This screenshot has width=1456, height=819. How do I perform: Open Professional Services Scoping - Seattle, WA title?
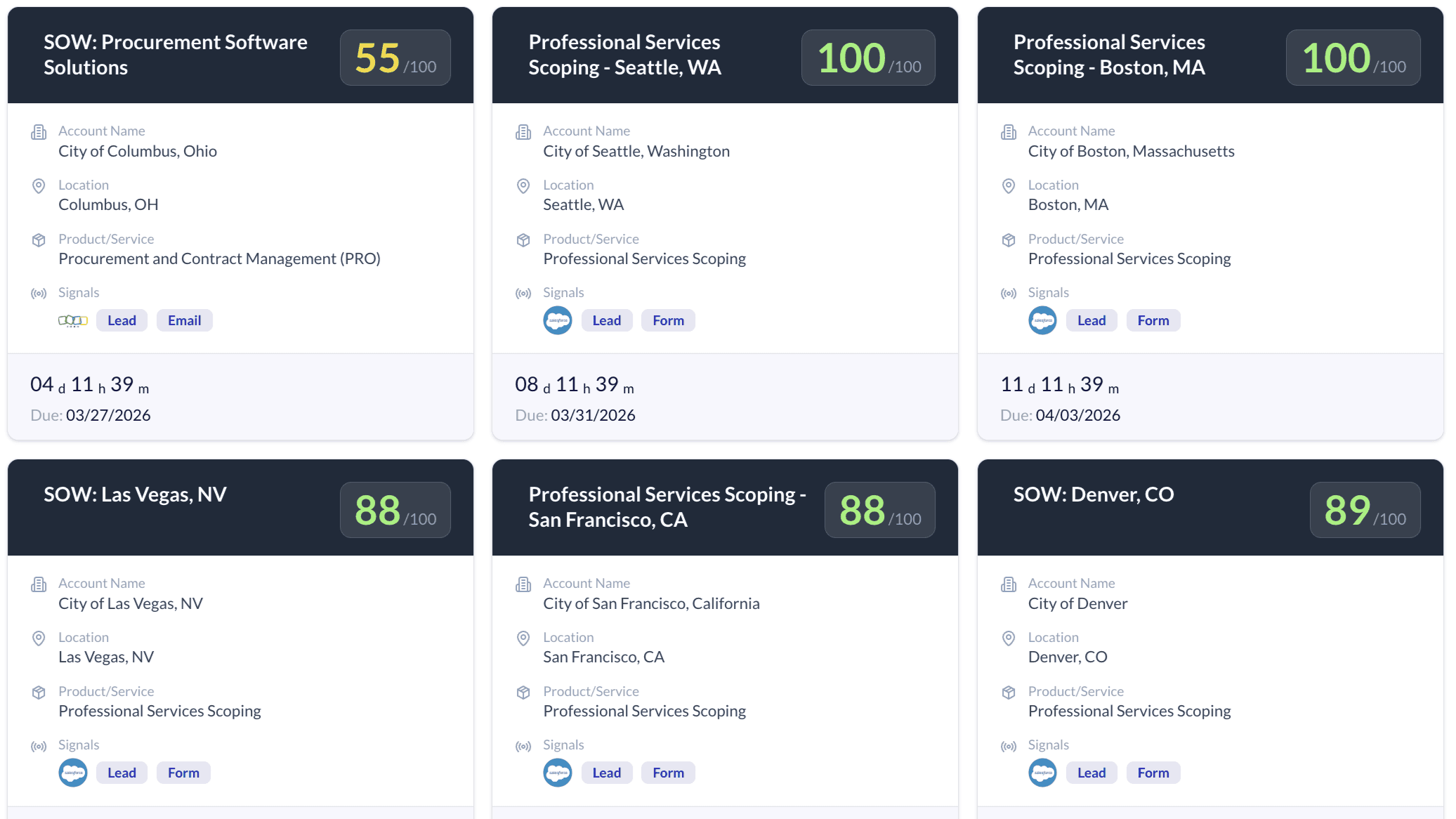coord(624,55)
